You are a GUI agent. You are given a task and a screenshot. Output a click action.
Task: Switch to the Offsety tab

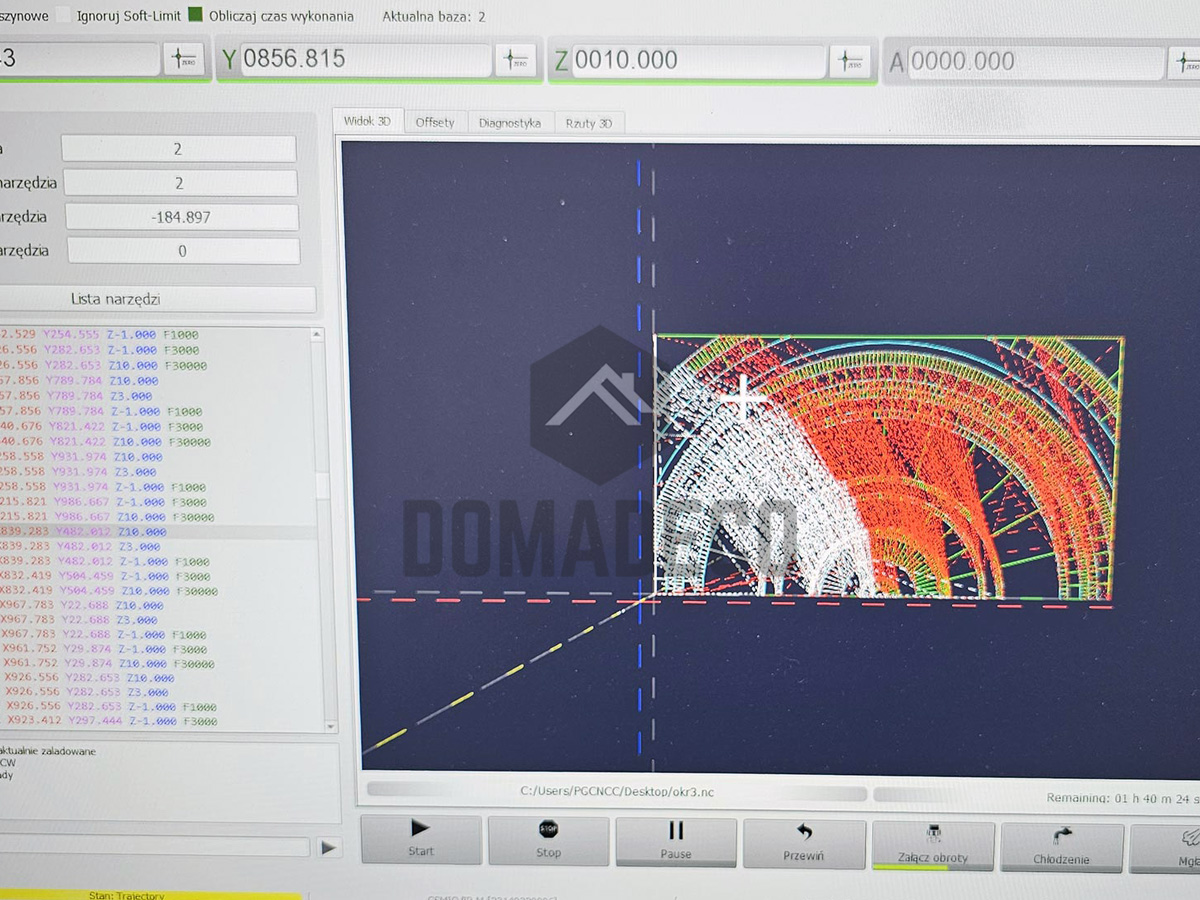click(x=434, y=122)
